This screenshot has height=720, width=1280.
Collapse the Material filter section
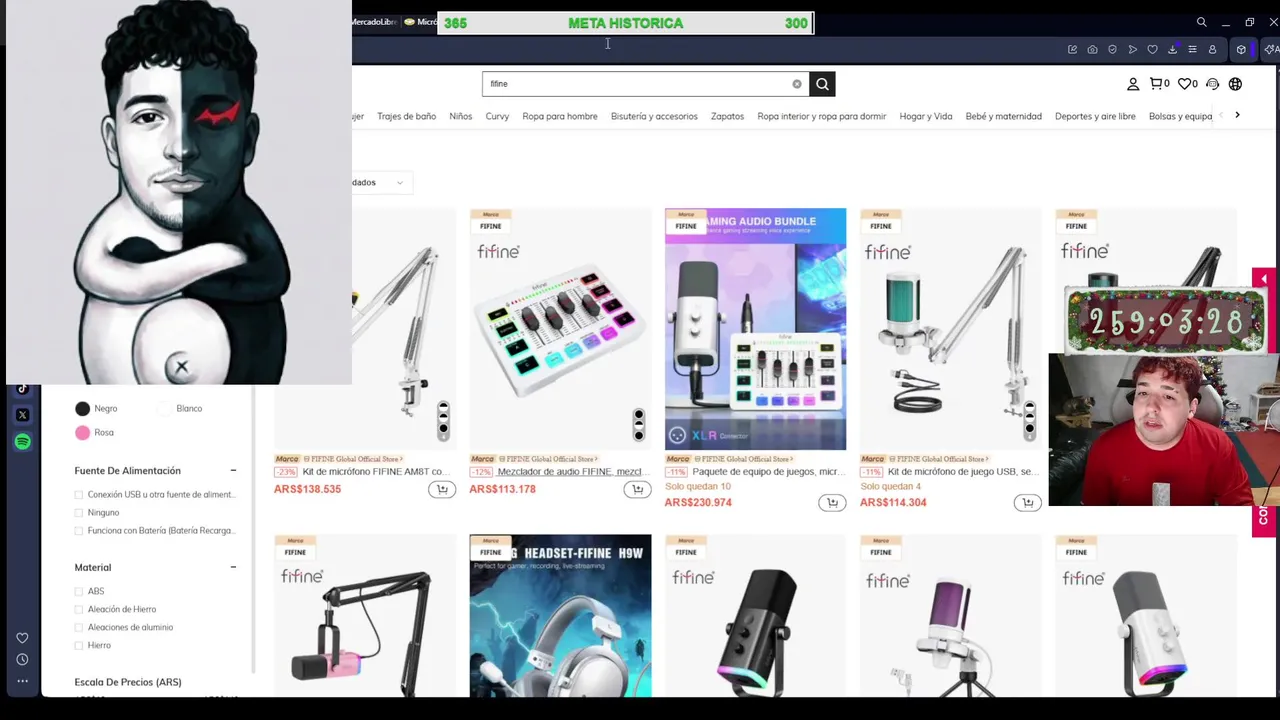233,567
